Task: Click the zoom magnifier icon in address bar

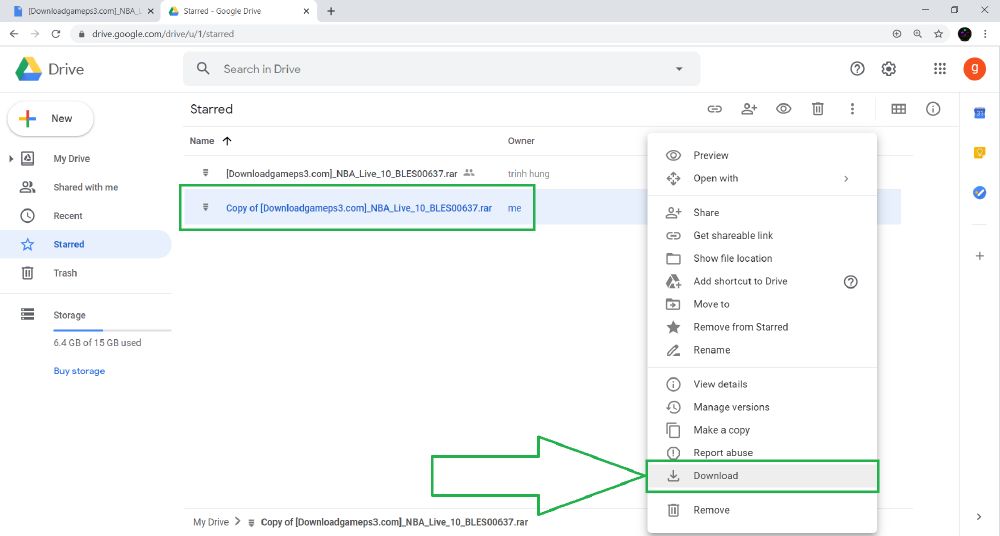Action: click(x=917, y=34)
